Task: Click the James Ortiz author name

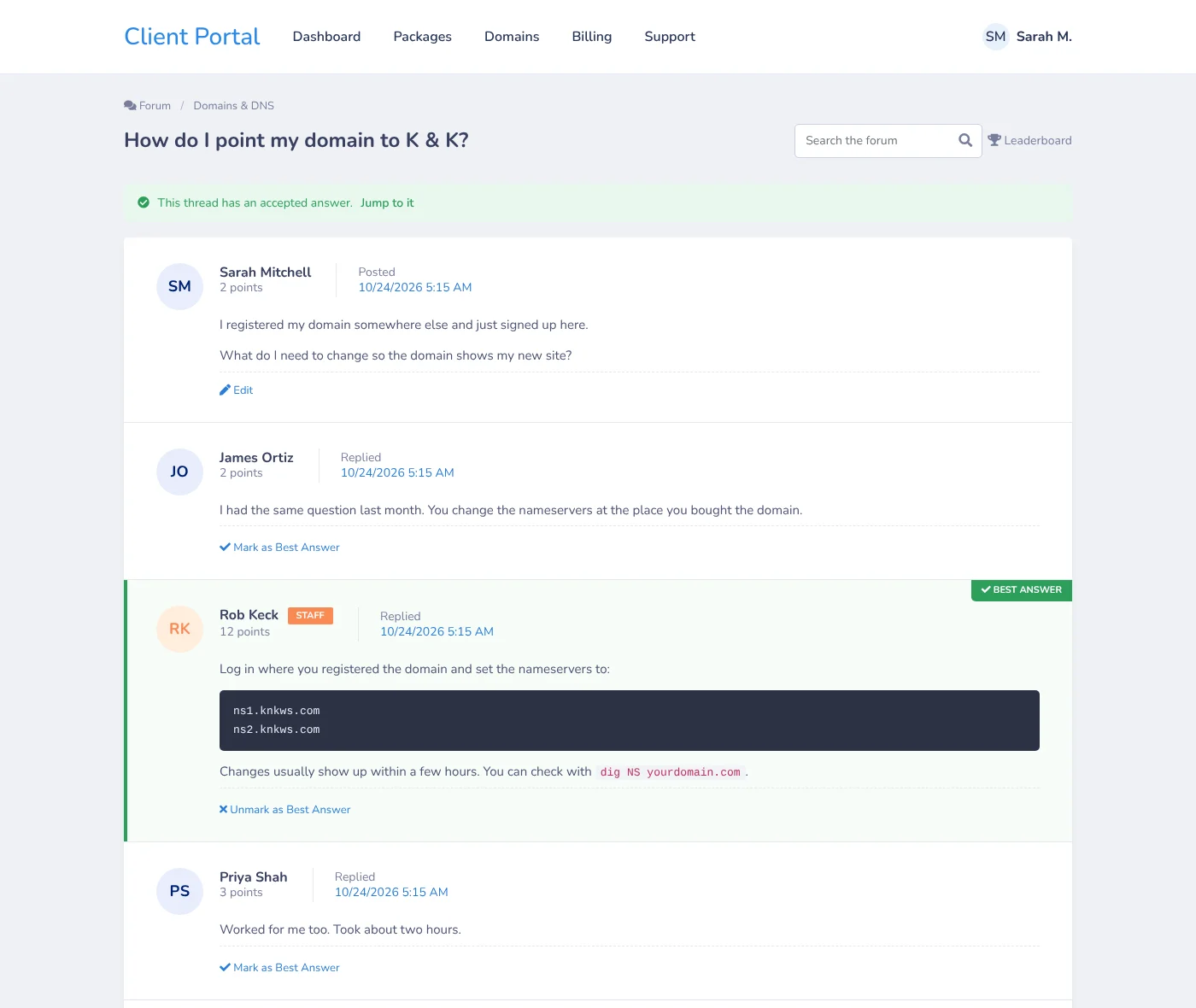Action: [x=256, y=458]
